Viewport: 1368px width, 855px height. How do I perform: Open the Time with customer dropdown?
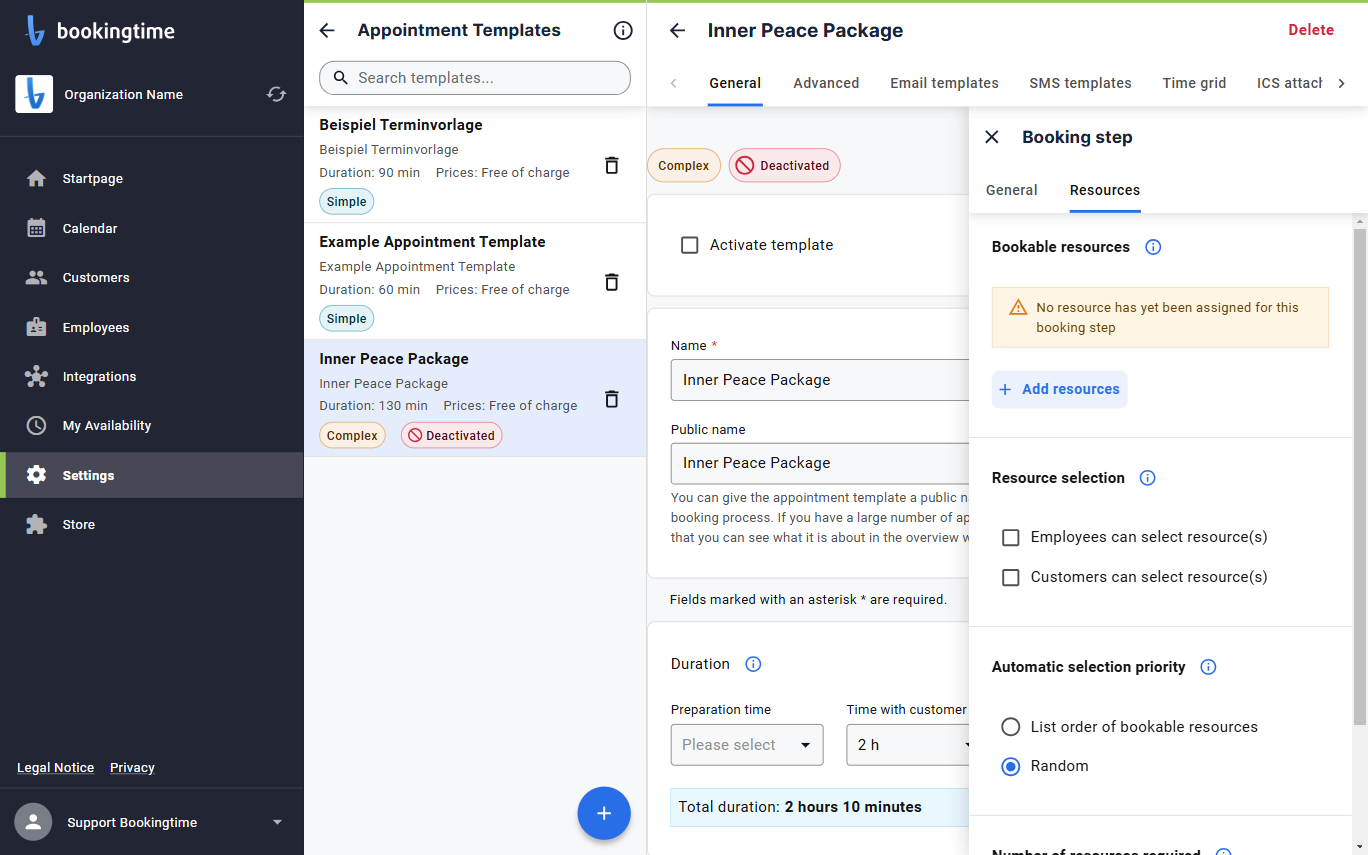point(908,745)
